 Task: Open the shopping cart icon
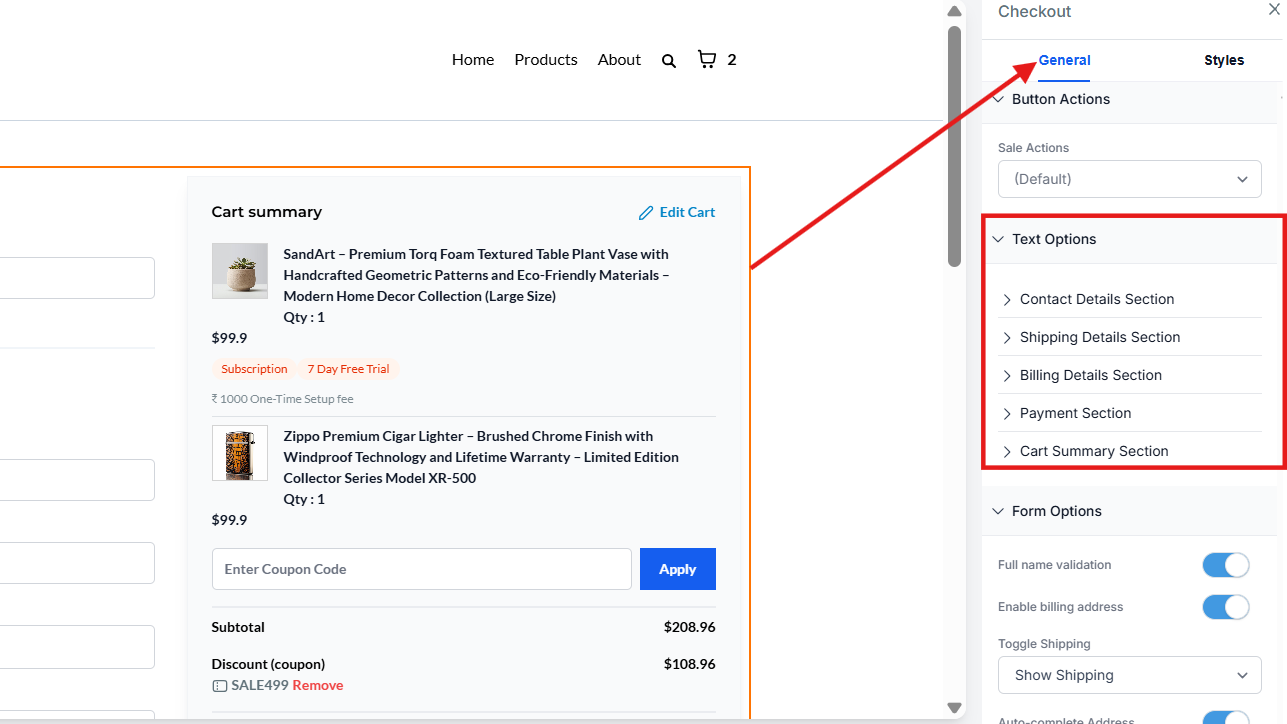pos(707,60)
